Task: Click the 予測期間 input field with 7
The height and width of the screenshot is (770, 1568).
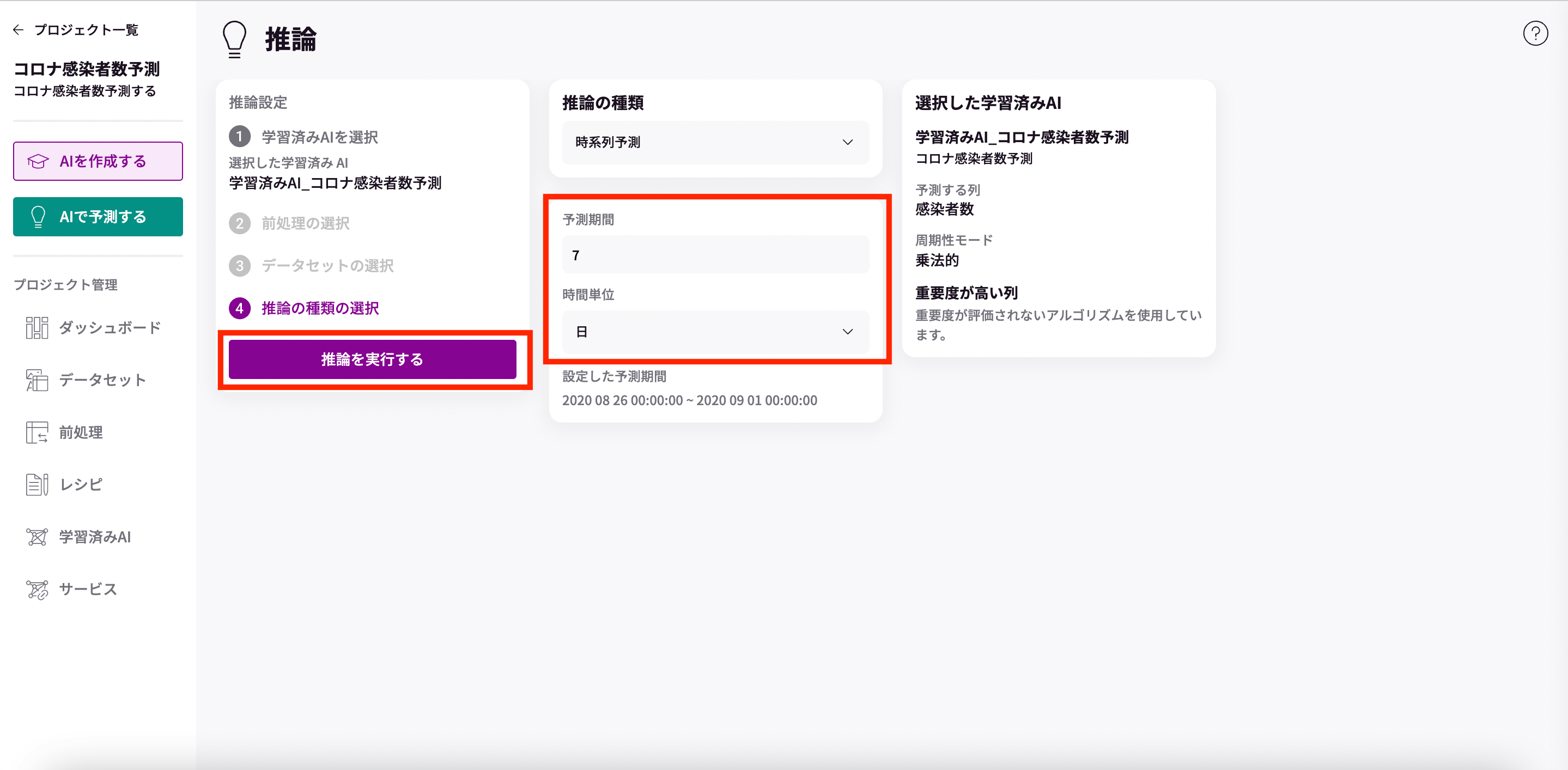Action: [x=715, y=255]
